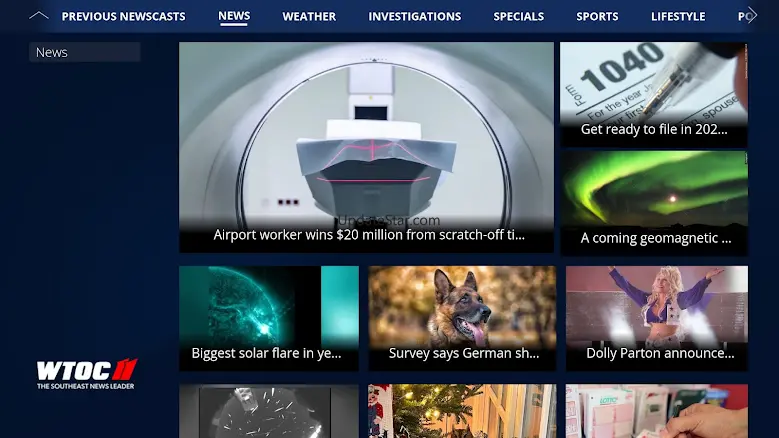This screenshot has width=779, height=438.
Task: Open the Investigations tab
Action: click(x=414, y=16)
